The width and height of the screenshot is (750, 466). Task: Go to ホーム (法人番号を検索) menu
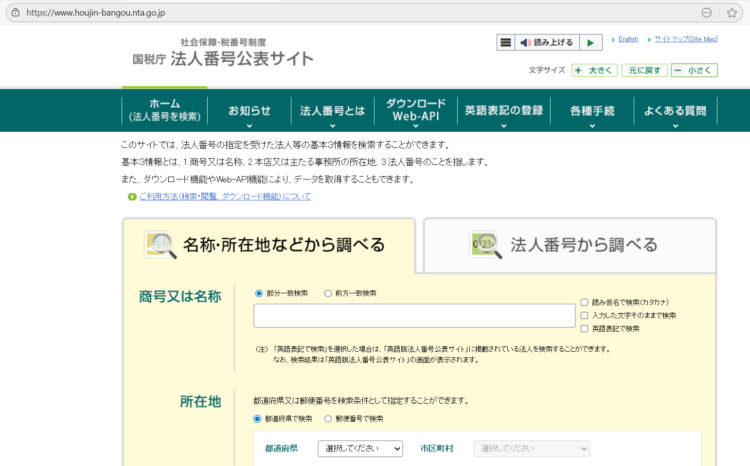(x=165, y=110)
